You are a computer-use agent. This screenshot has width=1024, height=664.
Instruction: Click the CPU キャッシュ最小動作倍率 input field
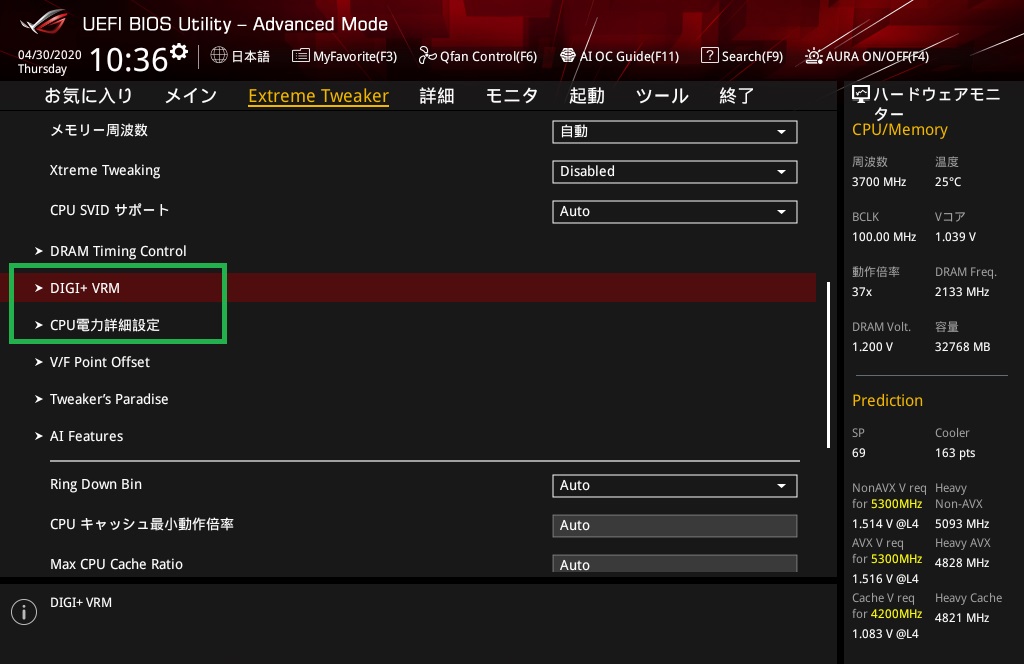[x=675, y=526]
